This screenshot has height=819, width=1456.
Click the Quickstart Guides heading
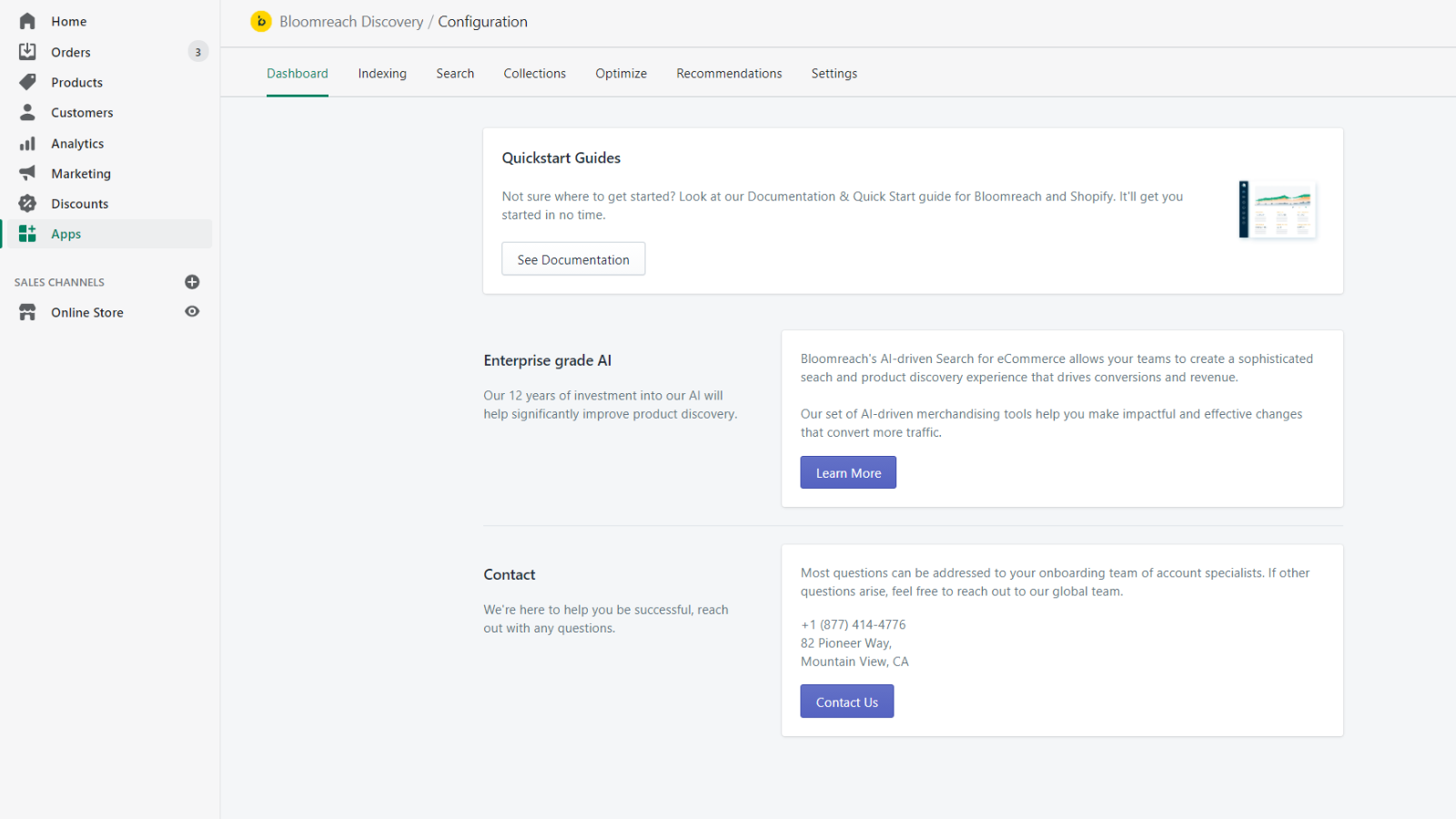tap(561, 157)
